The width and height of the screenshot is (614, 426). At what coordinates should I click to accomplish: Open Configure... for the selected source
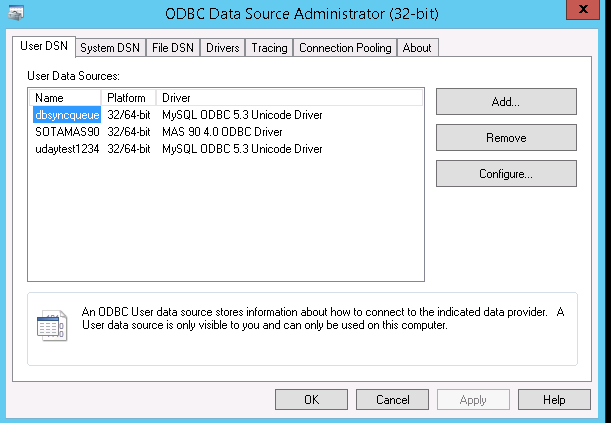pos(506,174)
